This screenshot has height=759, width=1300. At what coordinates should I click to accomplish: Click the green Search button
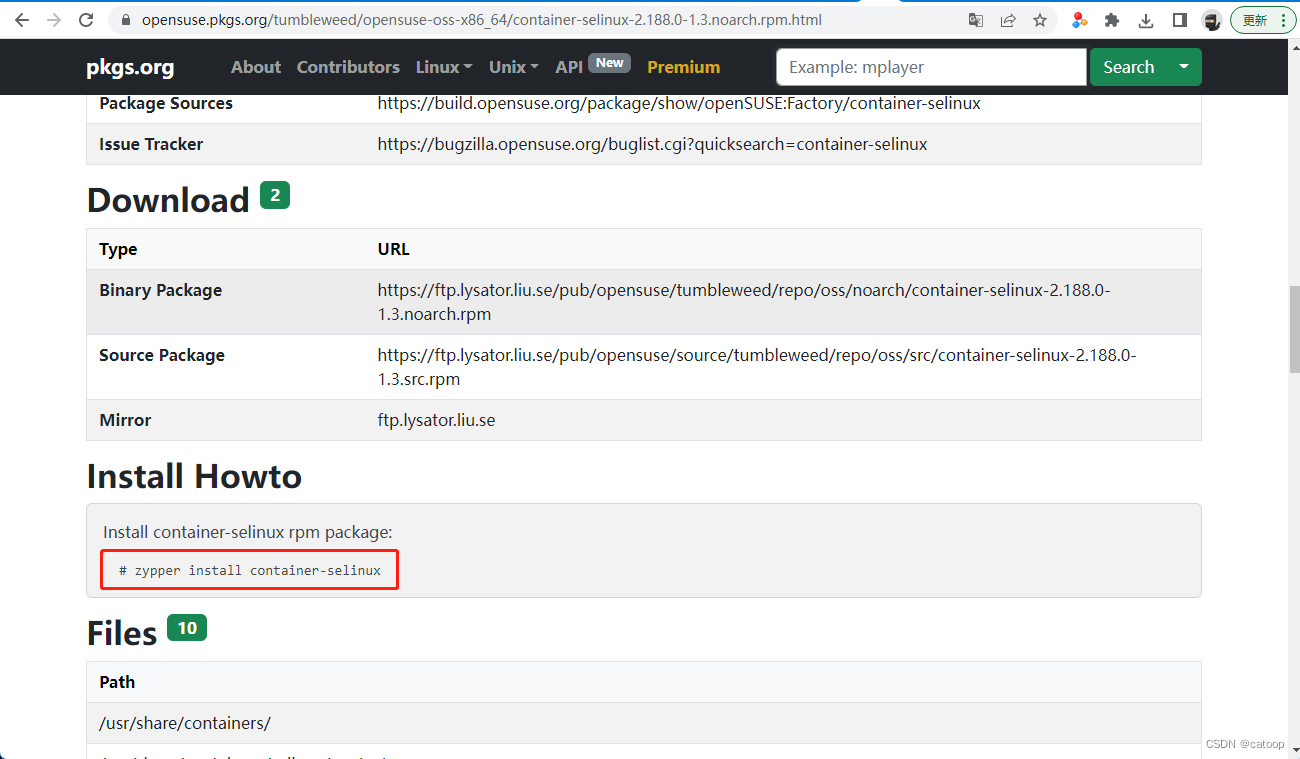1129,67
